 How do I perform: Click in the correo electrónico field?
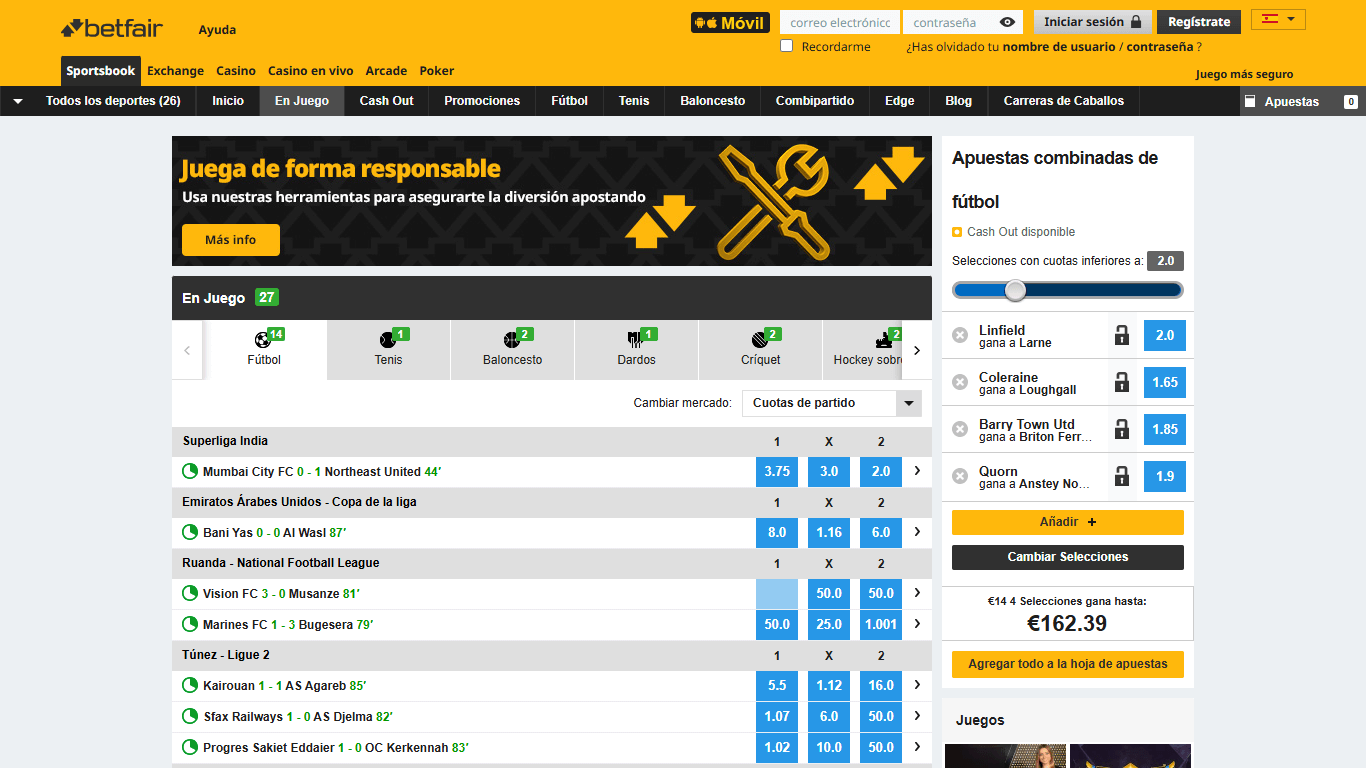(x=840, y=22)
